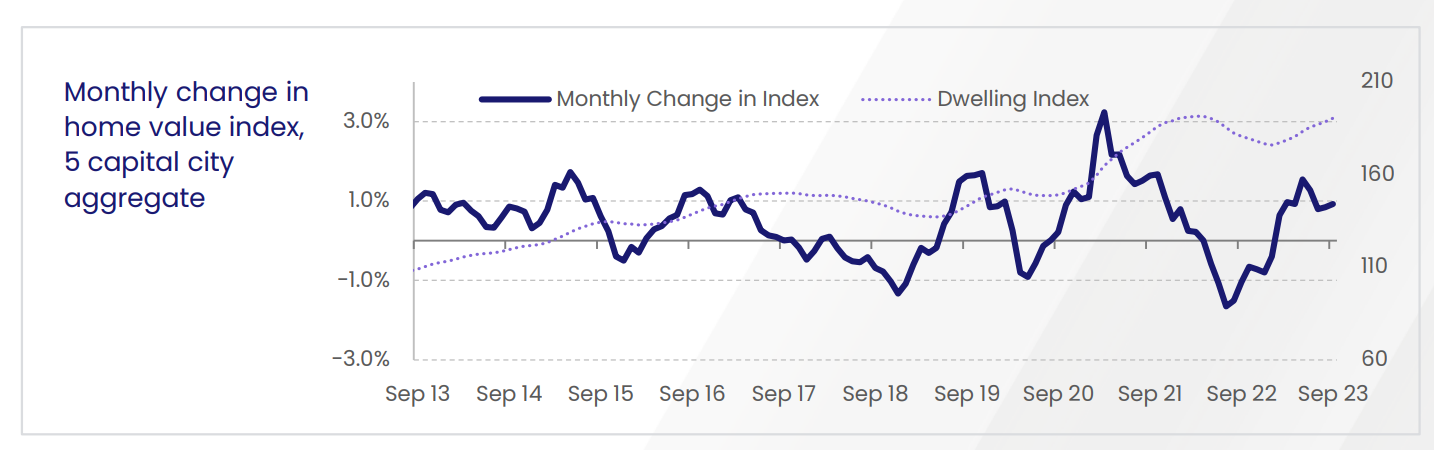Click the -3.0% left axis label
The image size is (1434, 450).
[x=365, y=359]
